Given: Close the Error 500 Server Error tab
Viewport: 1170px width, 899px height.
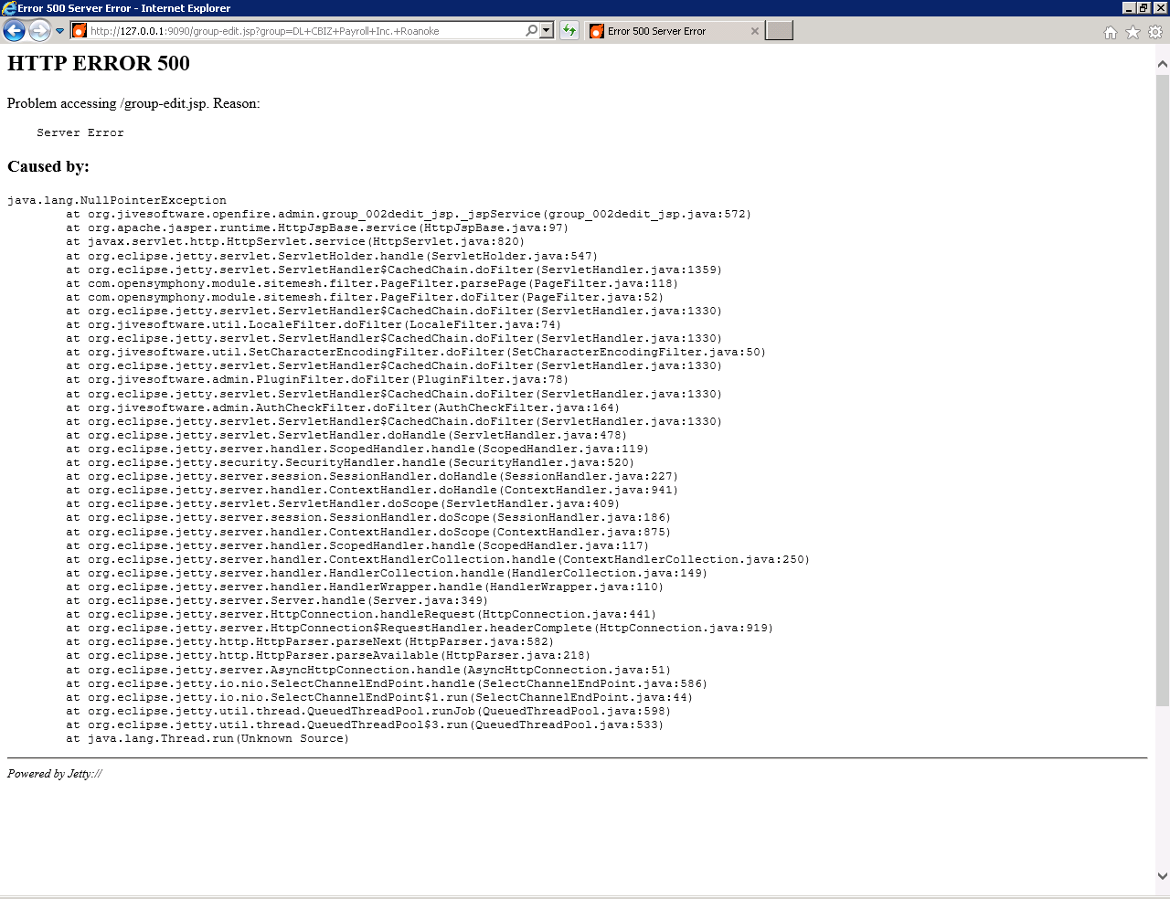Looking at the screenshot, I should point(754,31).
